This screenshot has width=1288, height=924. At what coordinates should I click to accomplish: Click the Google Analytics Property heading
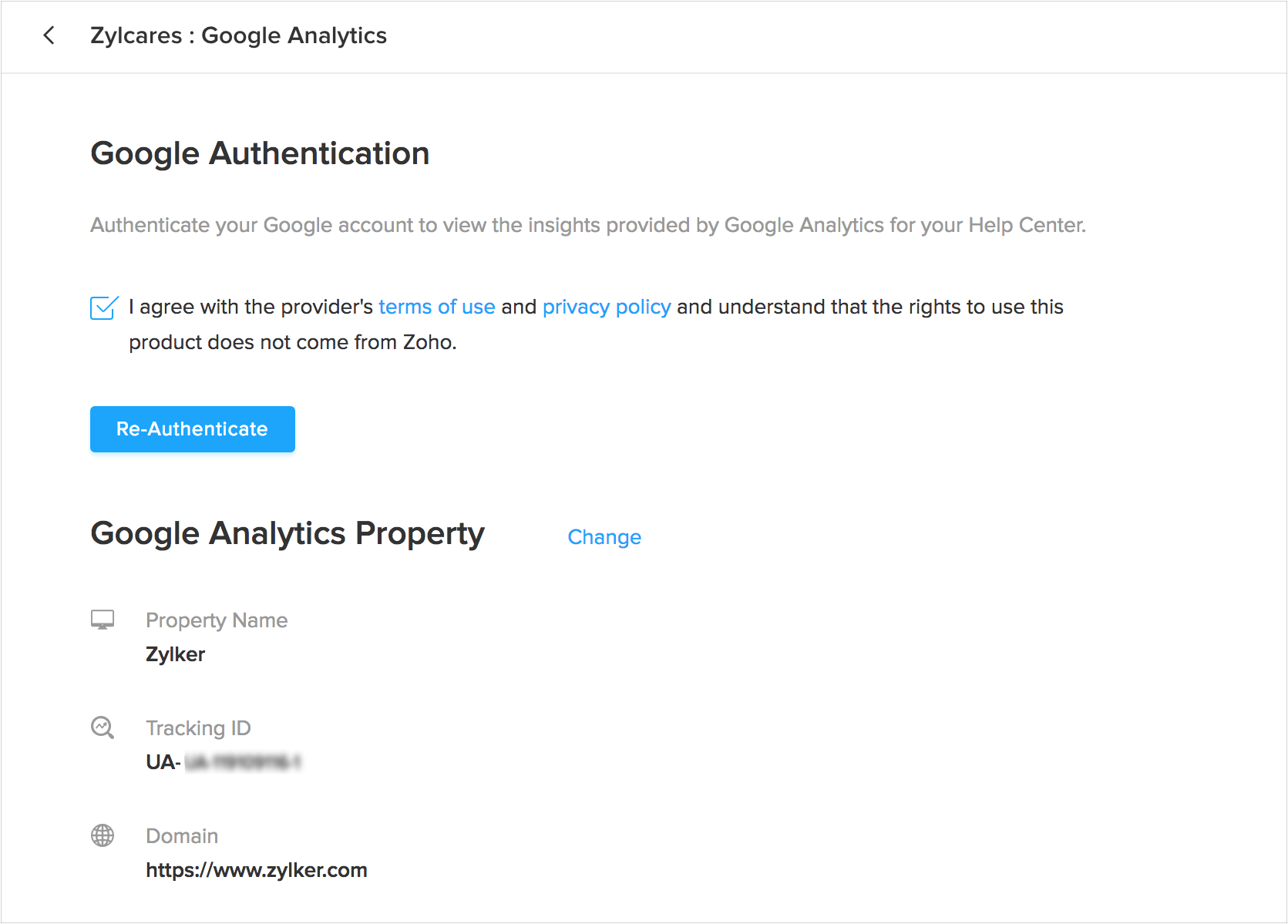coord(288,533)
